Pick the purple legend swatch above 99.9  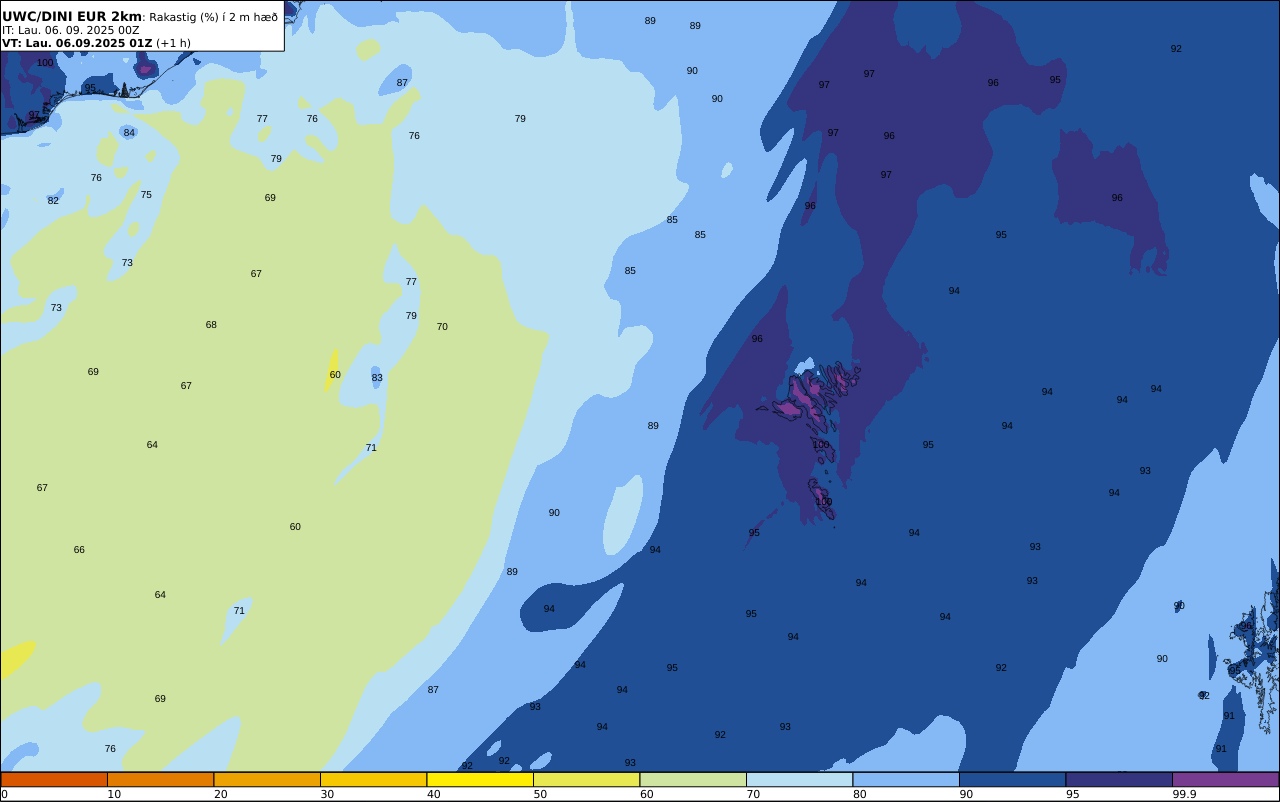point(1226,779)
